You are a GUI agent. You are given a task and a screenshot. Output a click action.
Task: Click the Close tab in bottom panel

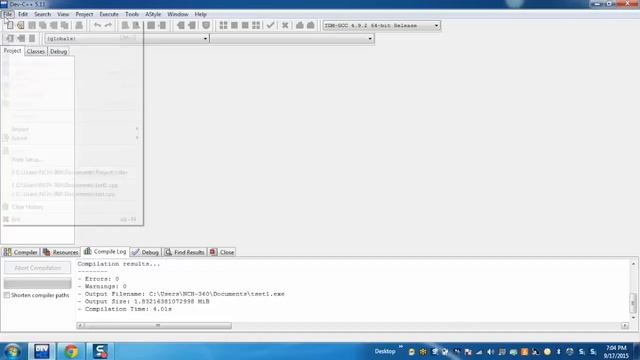click(222, 252)
